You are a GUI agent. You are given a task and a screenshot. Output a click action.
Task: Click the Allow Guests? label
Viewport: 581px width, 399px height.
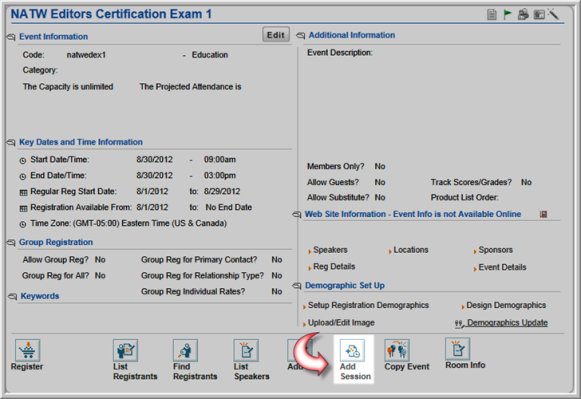pos(333,182)
